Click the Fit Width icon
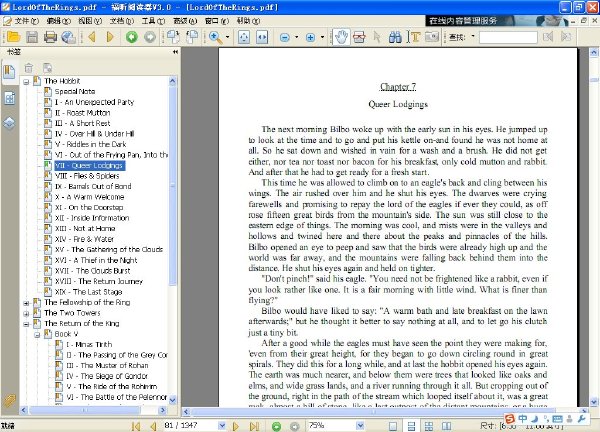The image size is (600, 432). click(x=262, y=37)
